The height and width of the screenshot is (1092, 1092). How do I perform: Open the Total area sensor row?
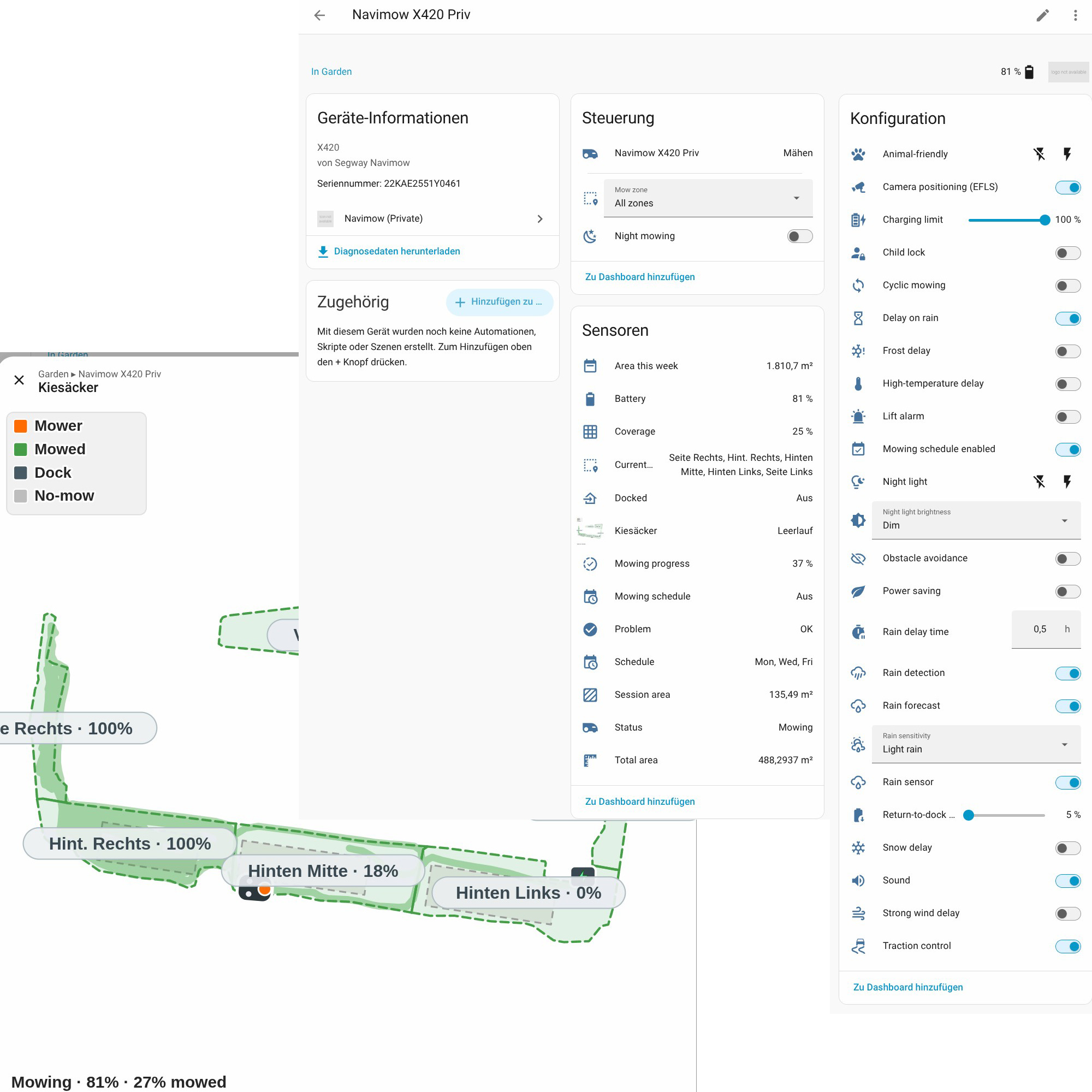[697, 760]
